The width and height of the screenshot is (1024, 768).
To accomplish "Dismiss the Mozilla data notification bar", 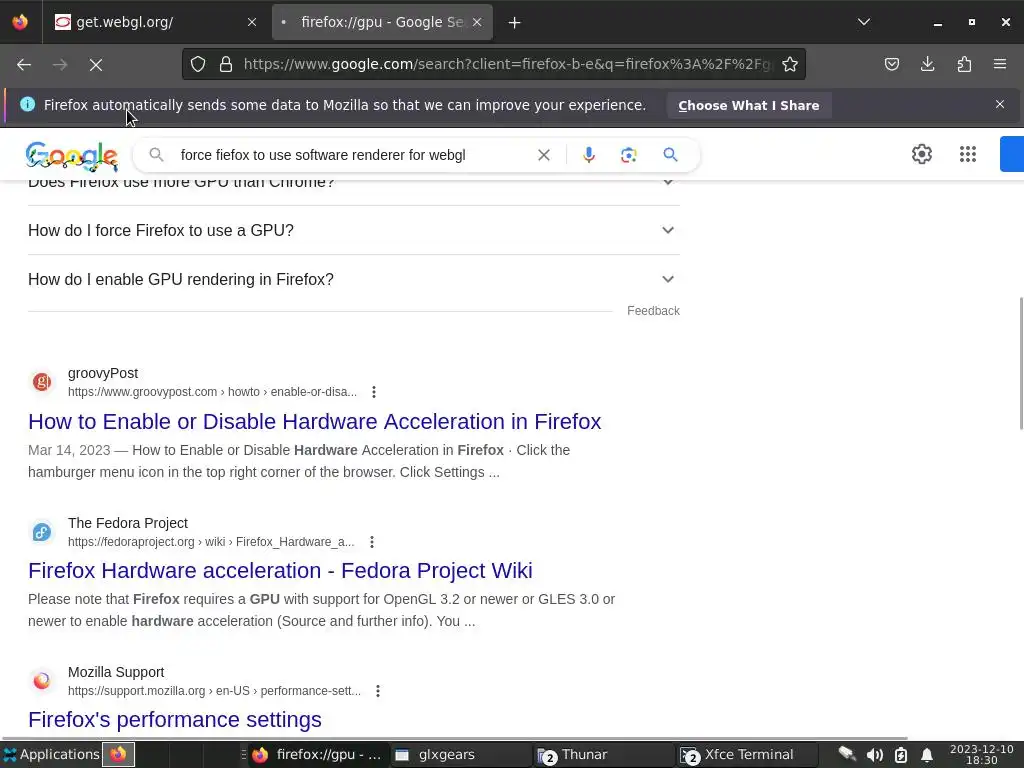I will tap(999, 104).
